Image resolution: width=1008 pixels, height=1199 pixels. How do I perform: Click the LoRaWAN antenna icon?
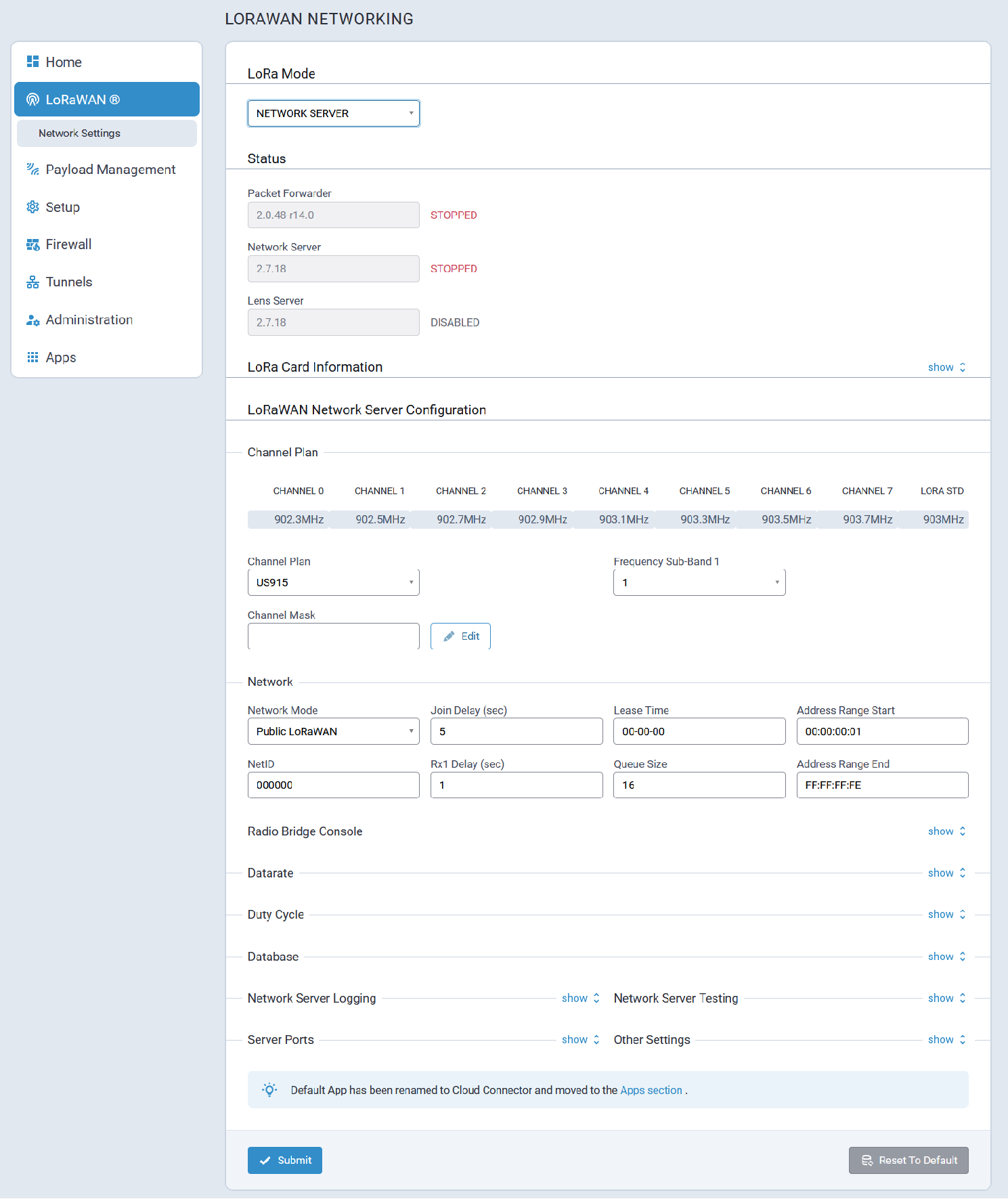click(32, 100)
